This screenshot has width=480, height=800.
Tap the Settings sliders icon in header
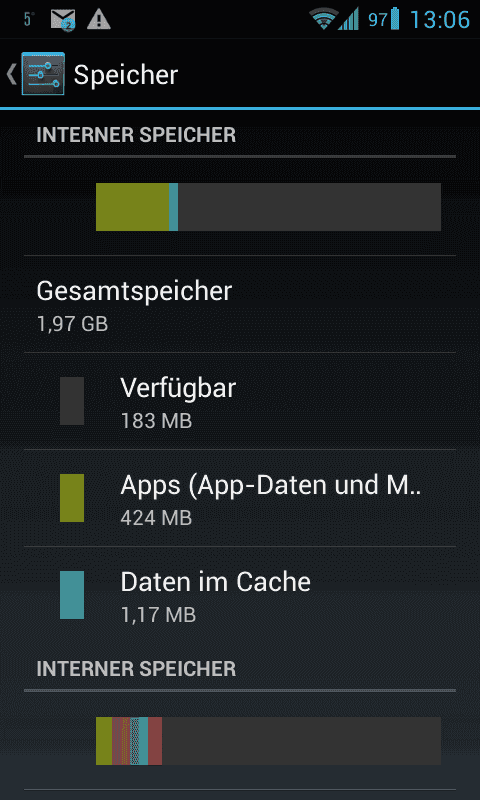pos(43,74)
